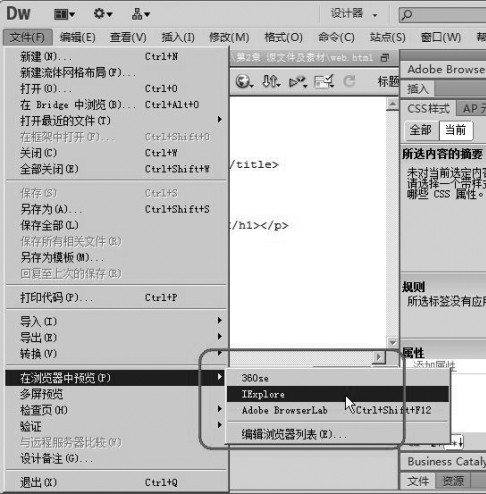
Task: Switch to the CSS样式 tab
Action: (x=428, y=109)
